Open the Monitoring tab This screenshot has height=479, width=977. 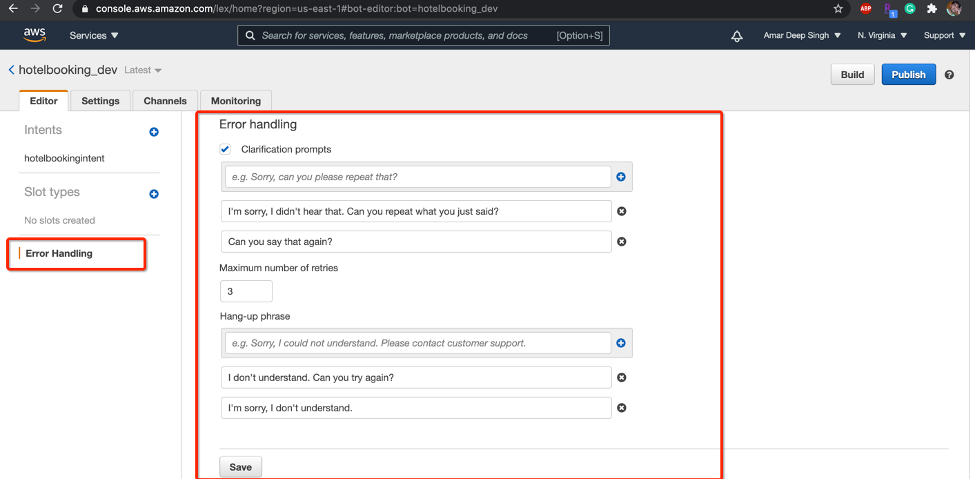(x=236, y=101)
